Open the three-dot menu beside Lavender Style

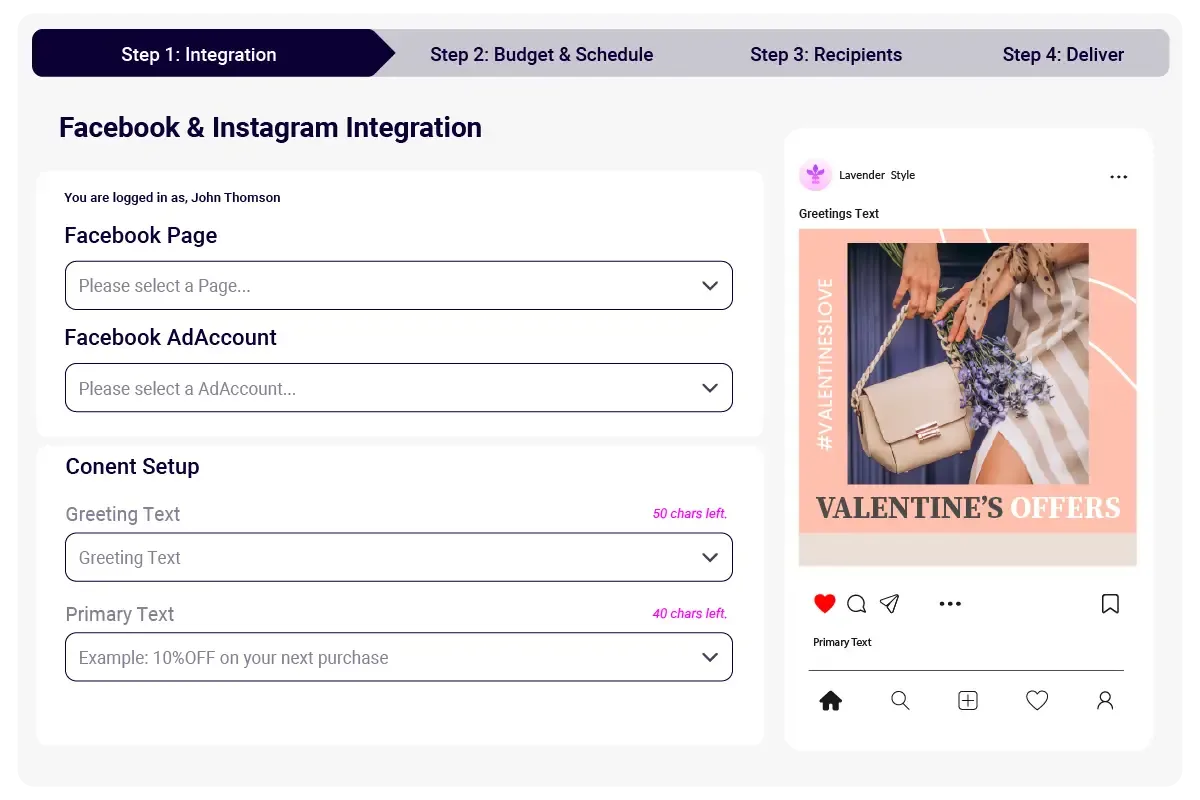pos(1119,177)
